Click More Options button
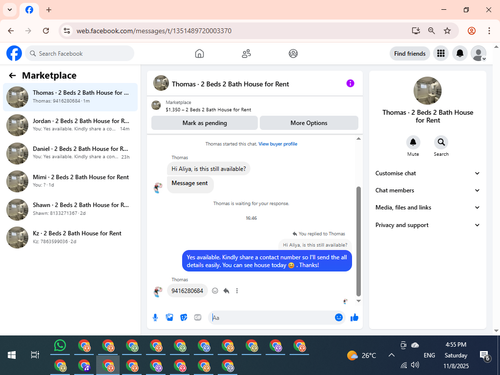This screenshot has height=375, width=500. coord(309,123)
